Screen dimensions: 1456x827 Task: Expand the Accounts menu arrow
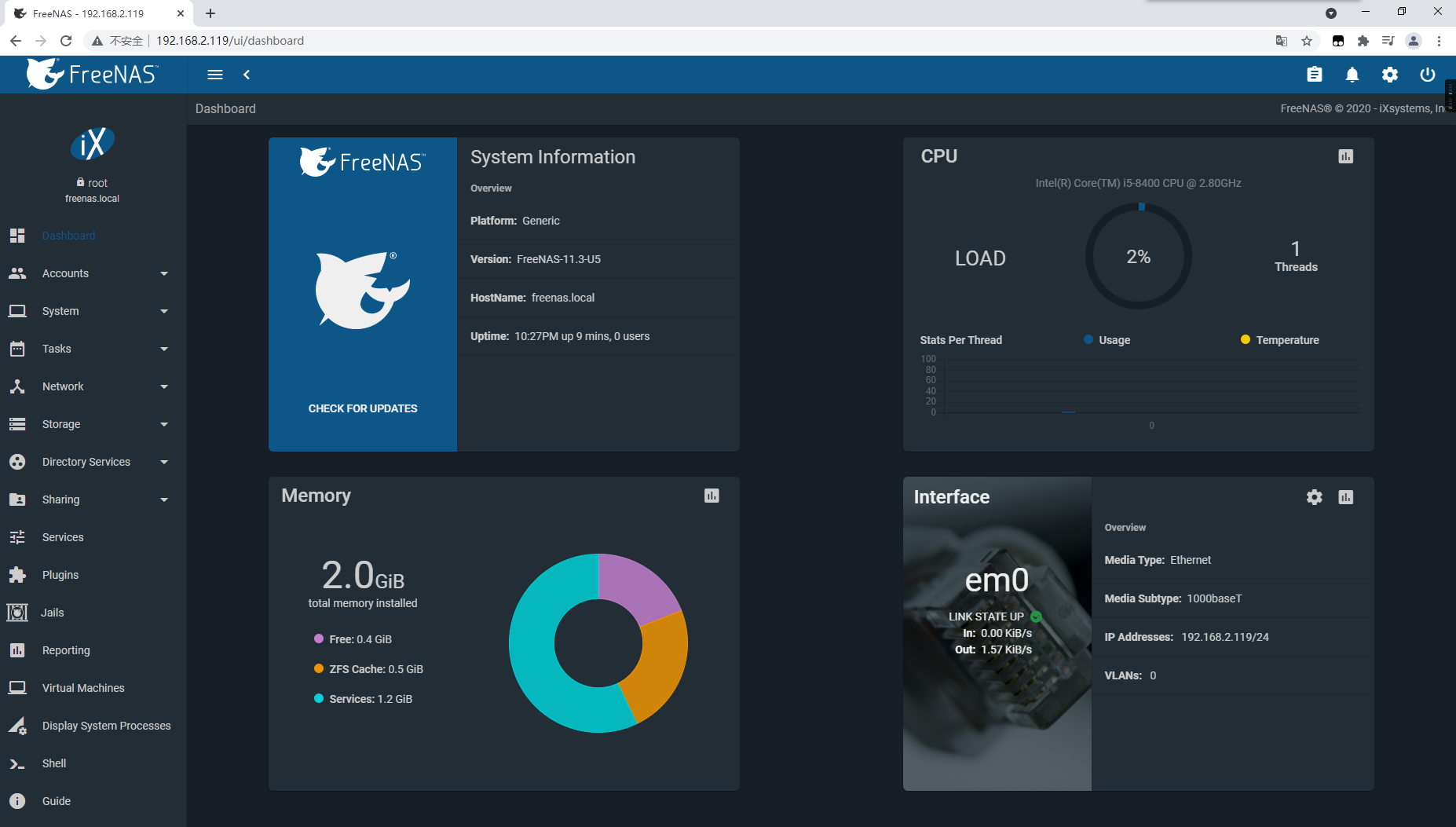[164, 273]
